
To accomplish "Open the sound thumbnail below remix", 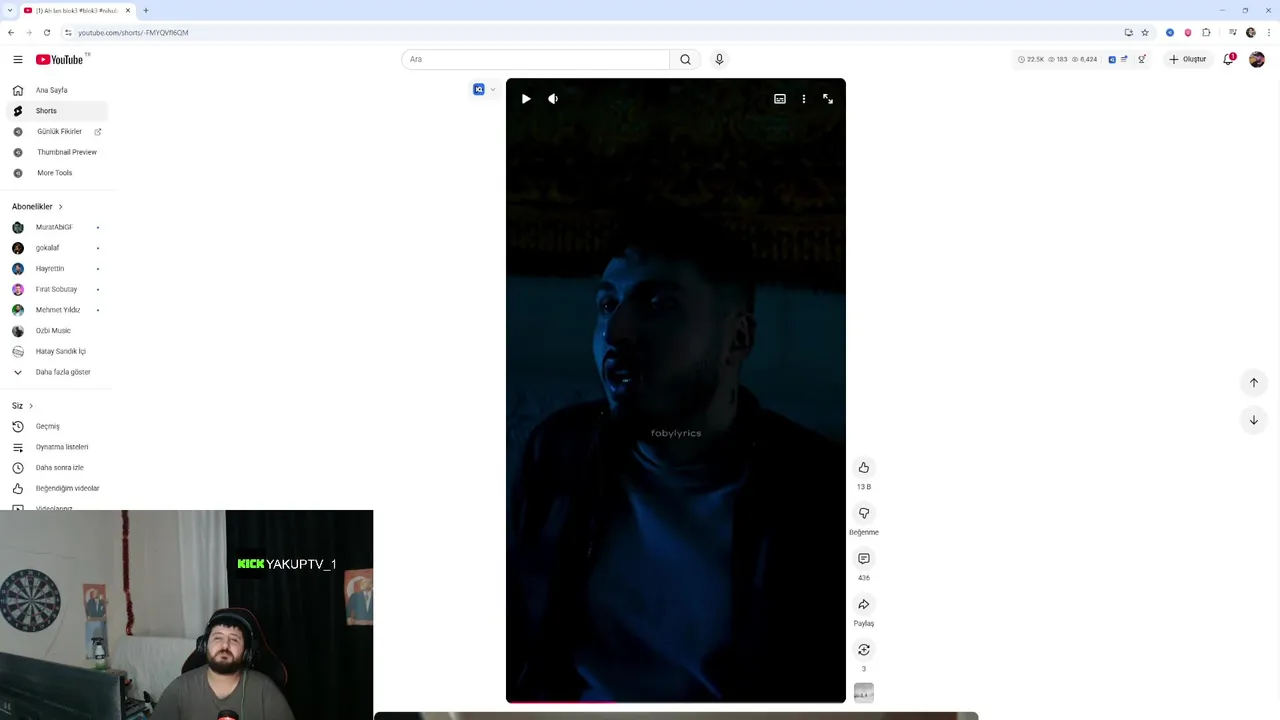I will click(864, 692).
